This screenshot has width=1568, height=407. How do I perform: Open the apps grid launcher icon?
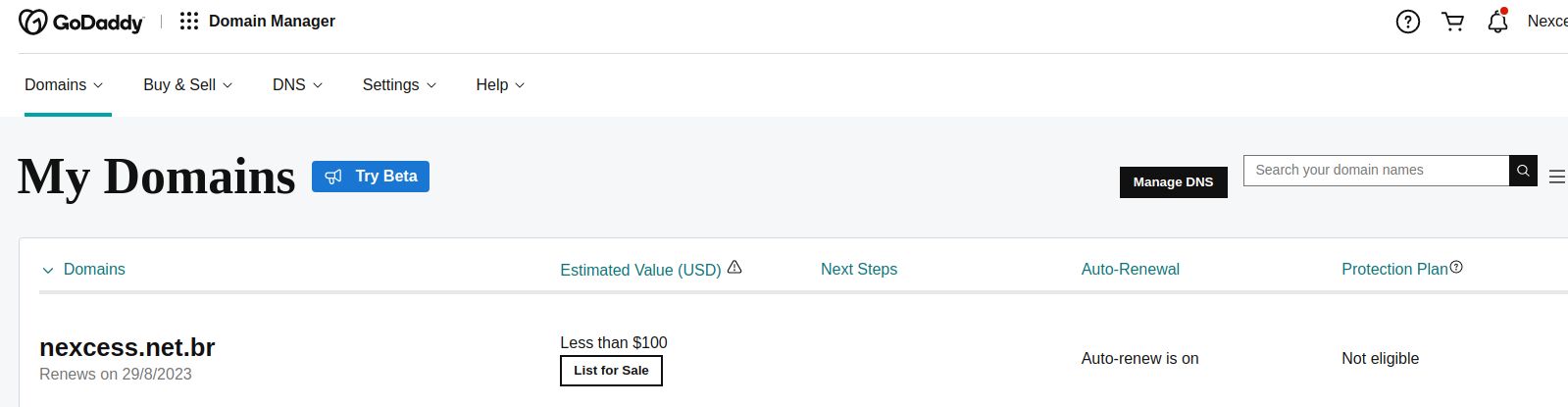point(189,22)
